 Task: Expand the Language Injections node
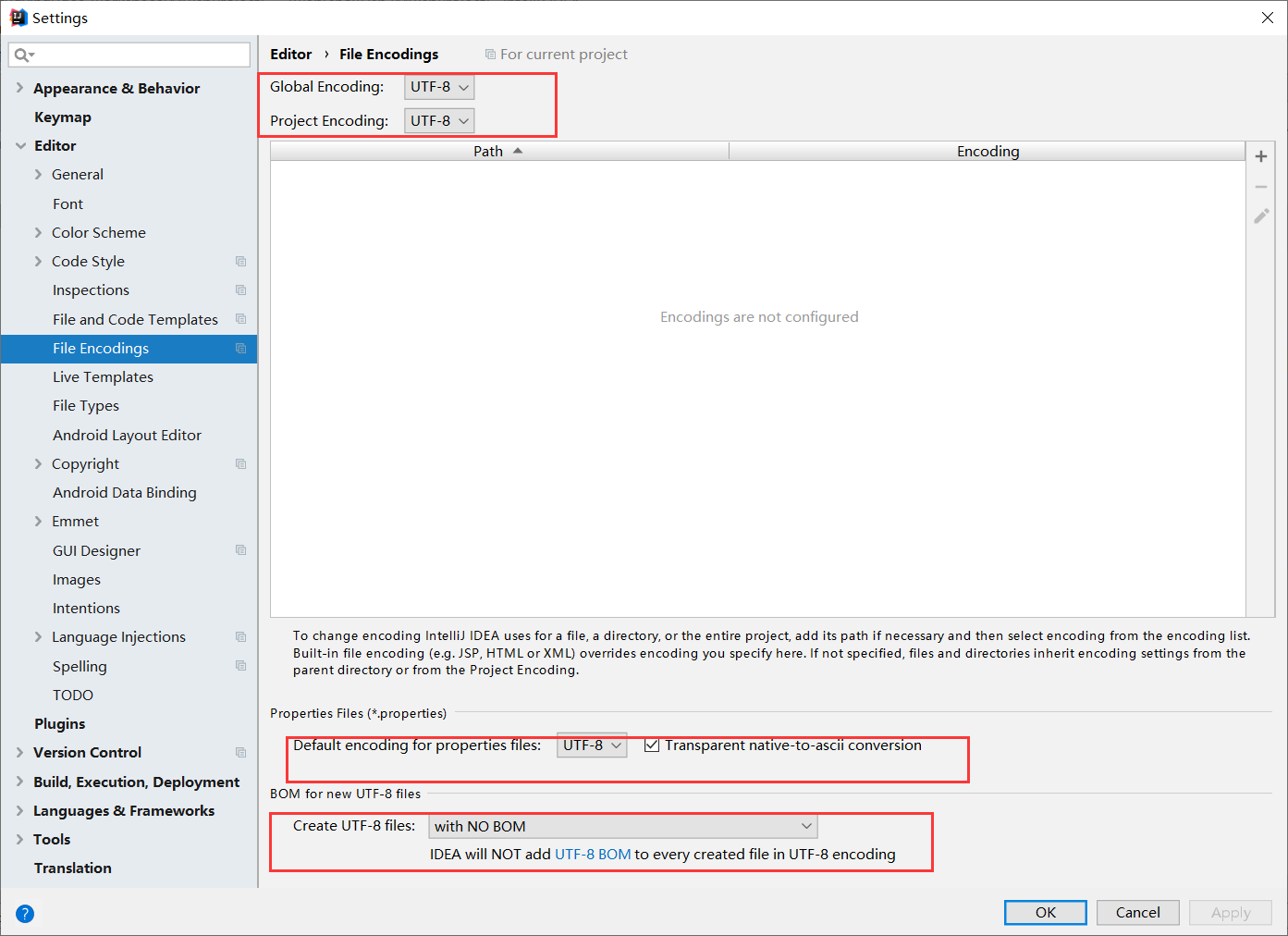pos(38,637)
